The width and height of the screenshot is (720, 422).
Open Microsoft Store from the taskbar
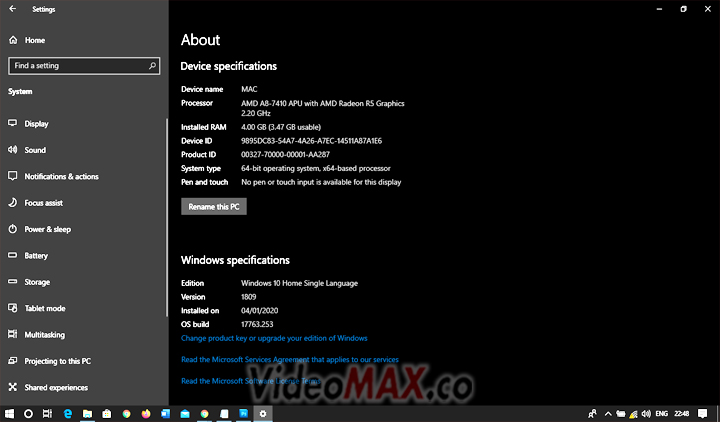pos(107,414)
